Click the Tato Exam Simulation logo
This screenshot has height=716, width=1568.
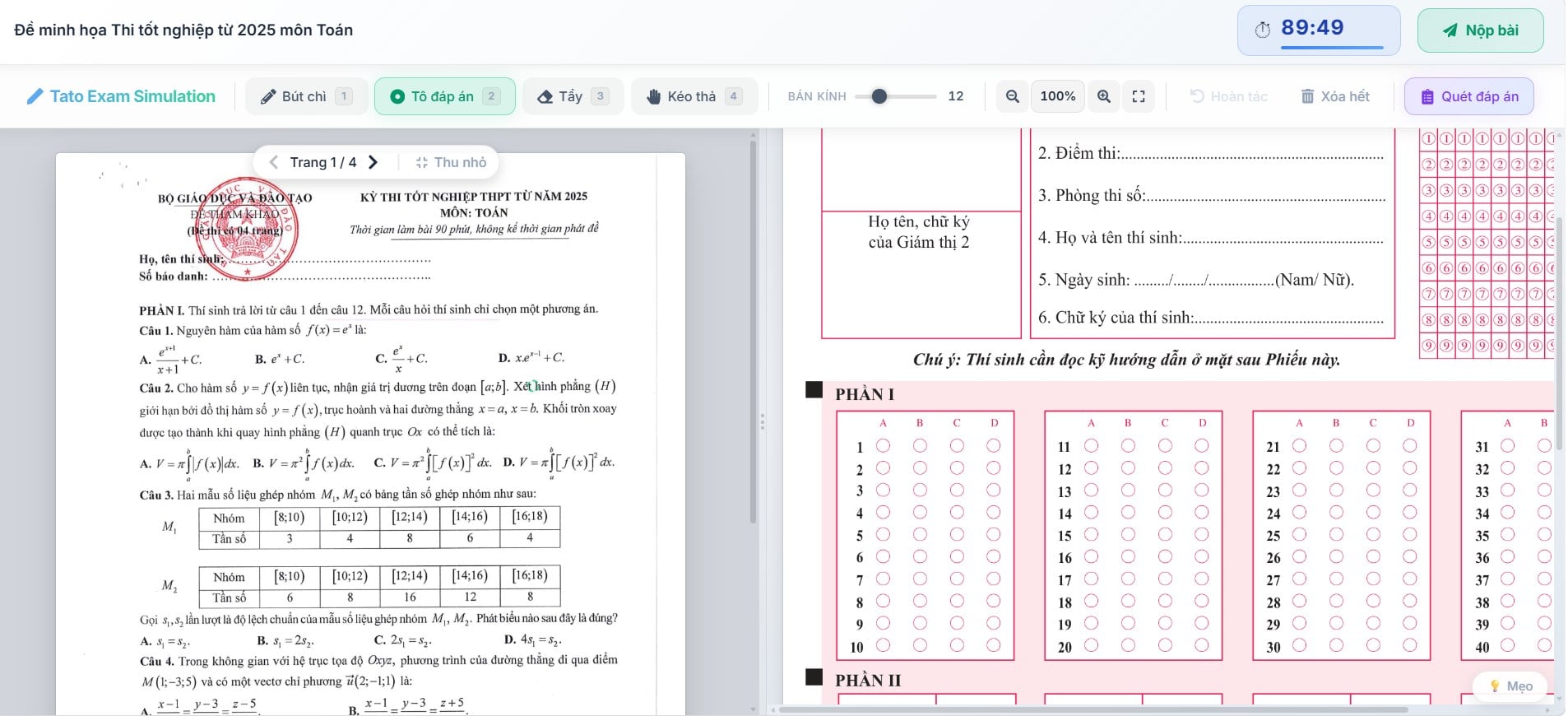pos(121,96)
